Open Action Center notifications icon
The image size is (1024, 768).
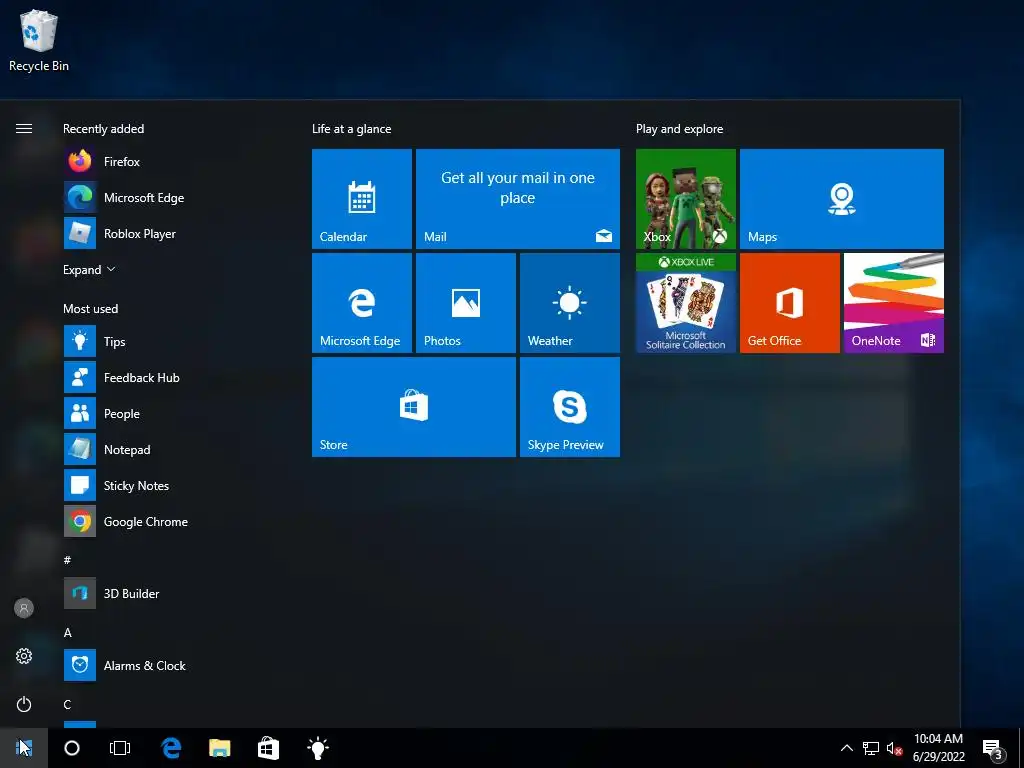993,748
